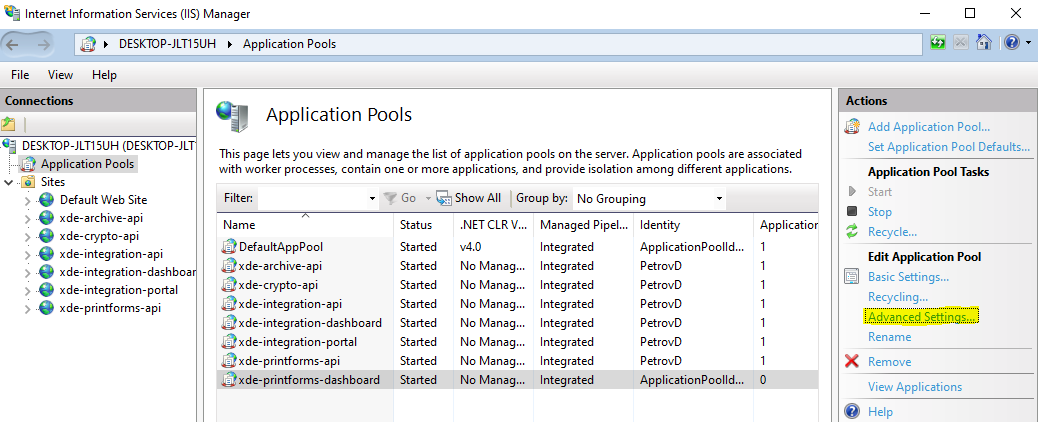Click xde-crypto-api pool icon in list
1038x422 pixels.
click(x=229, y=285)
